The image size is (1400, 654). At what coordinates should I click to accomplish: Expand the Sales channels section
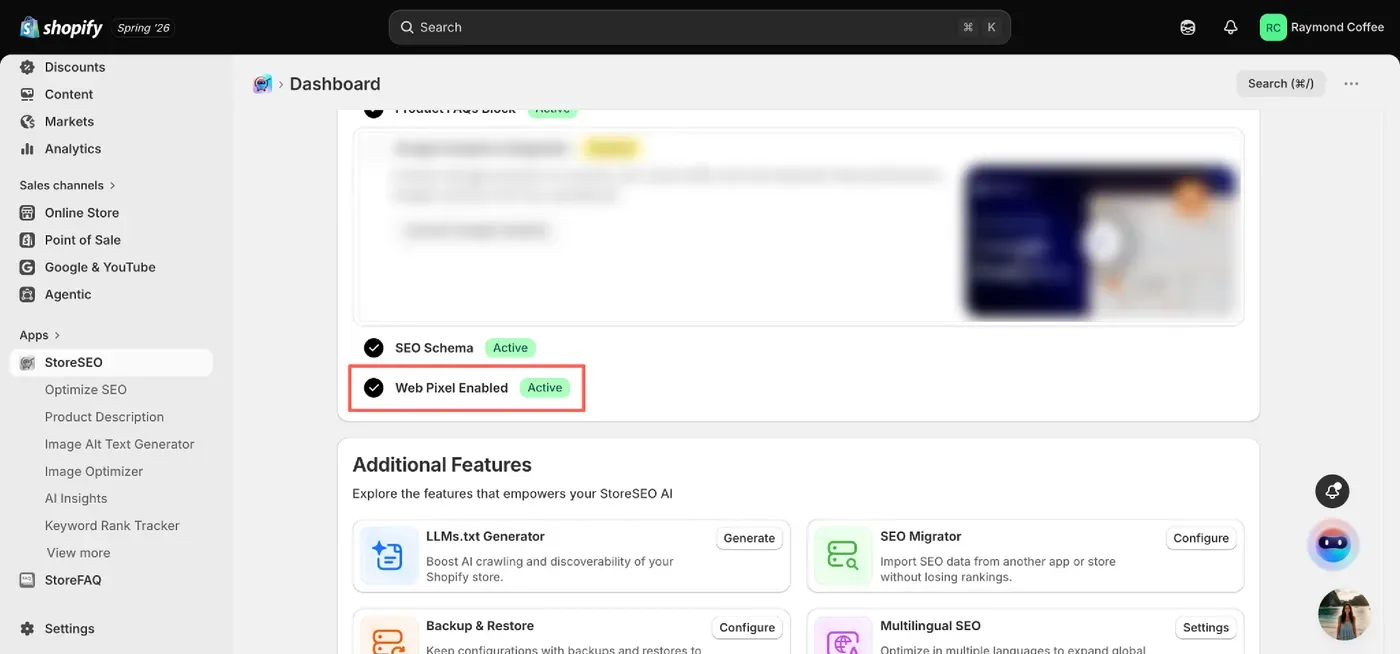pyautogui.click(x=67, y=185)
